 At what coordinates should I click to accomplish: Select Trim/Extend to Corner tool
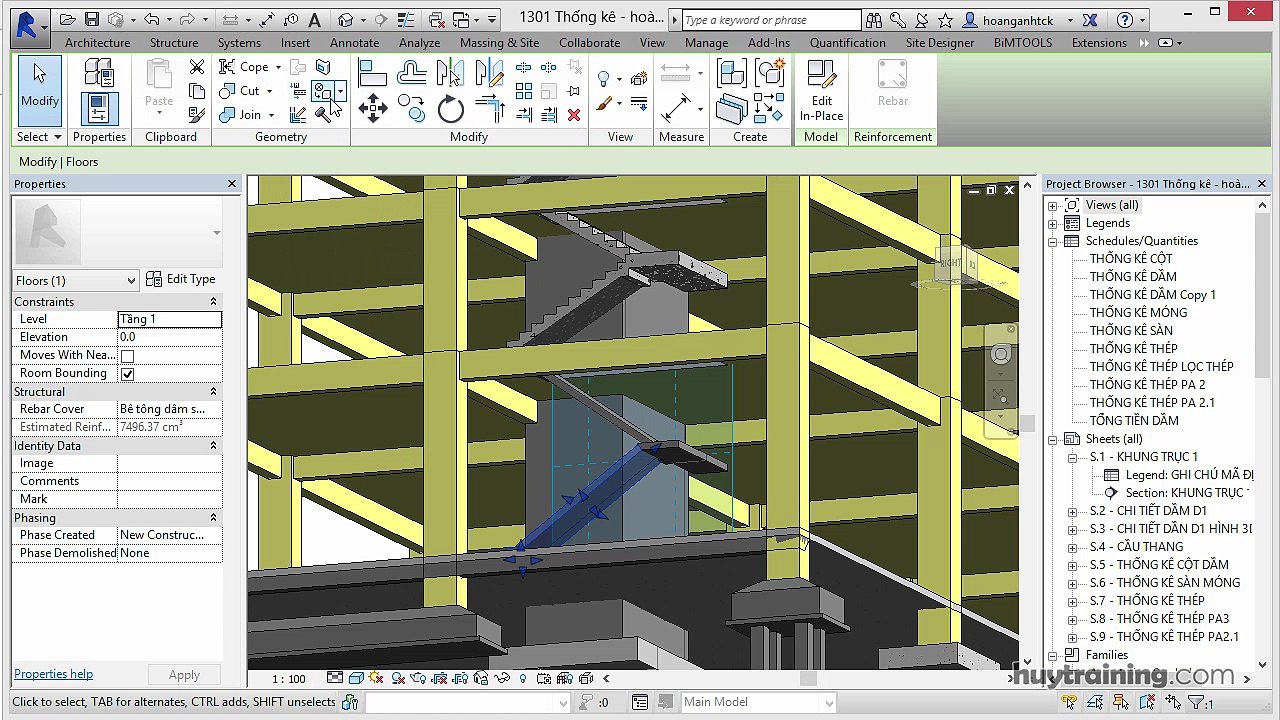[x=489, y=108]
